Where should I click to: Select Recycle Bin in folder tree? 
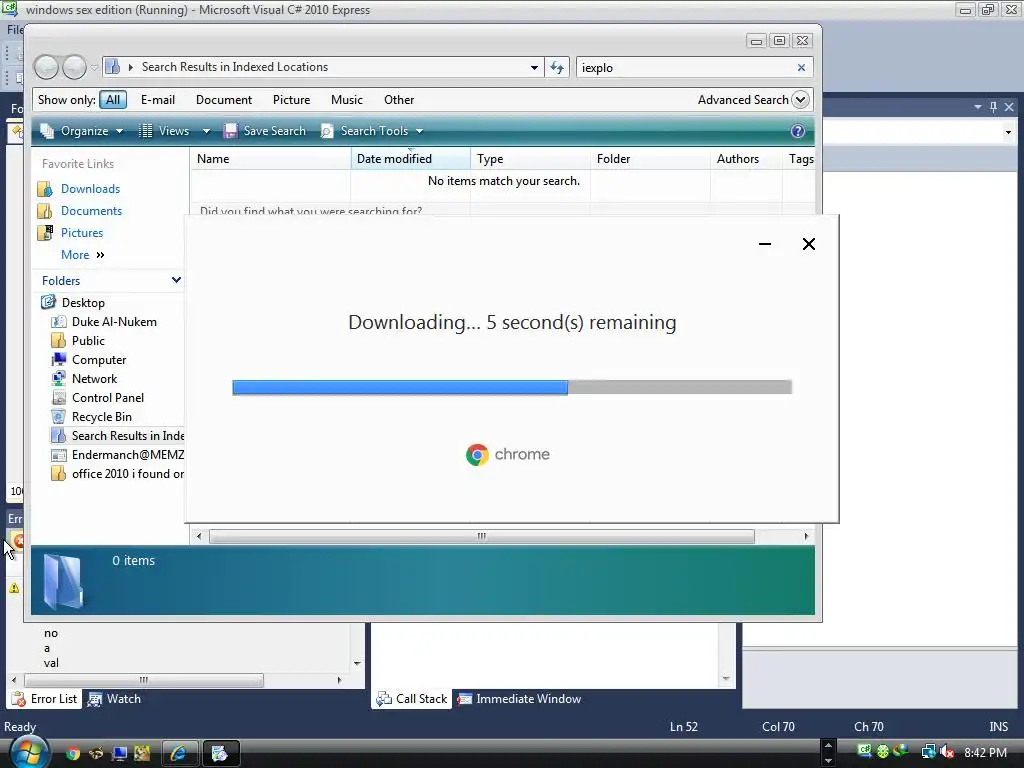[x=102, y=416]
